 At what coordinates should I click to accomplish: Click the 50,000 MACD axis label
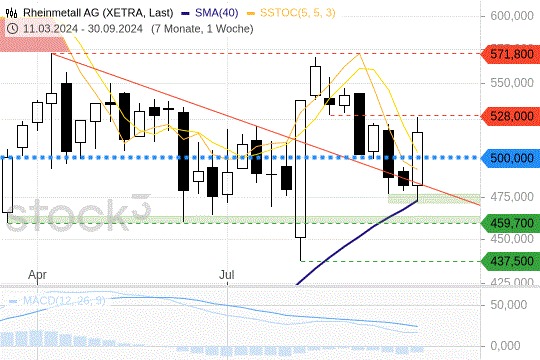(x=509, y=305)
